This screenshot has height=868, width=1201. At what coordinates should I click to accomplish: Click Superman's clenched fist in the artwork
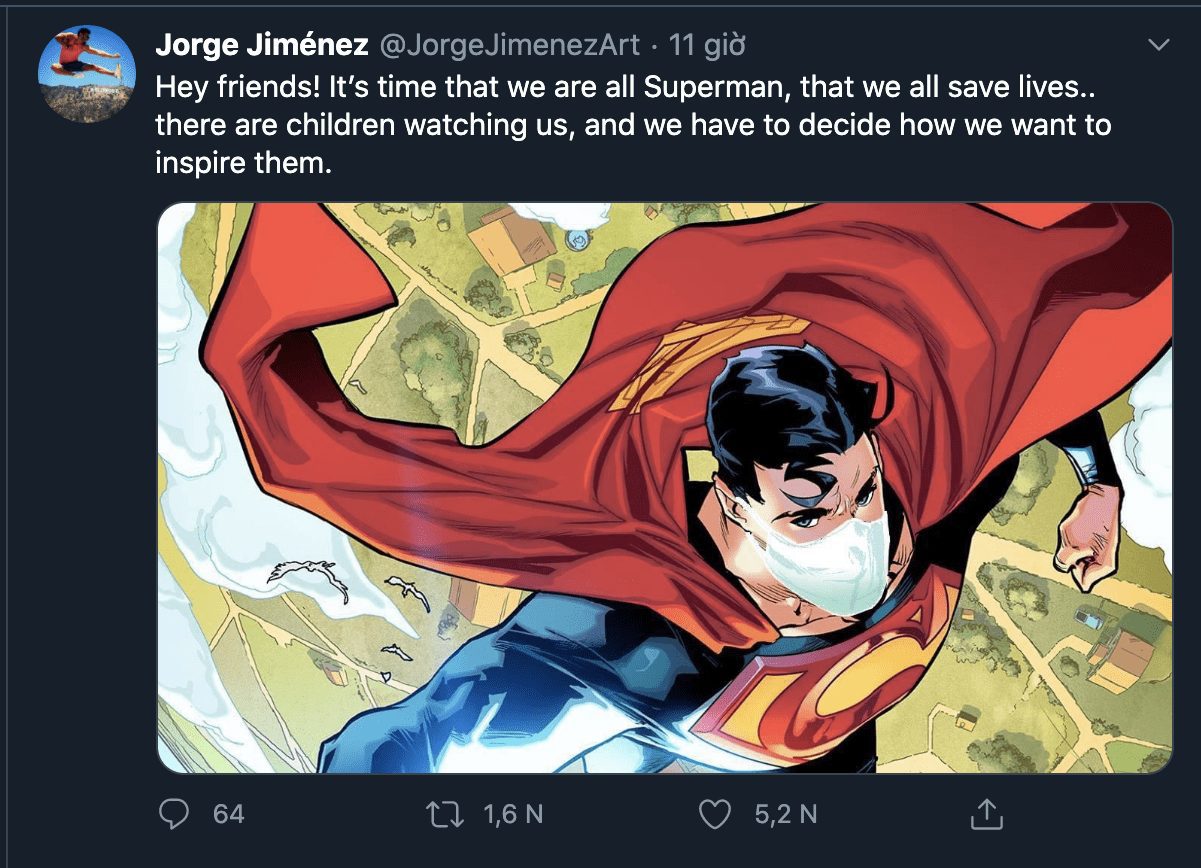tap(1090, 540)
